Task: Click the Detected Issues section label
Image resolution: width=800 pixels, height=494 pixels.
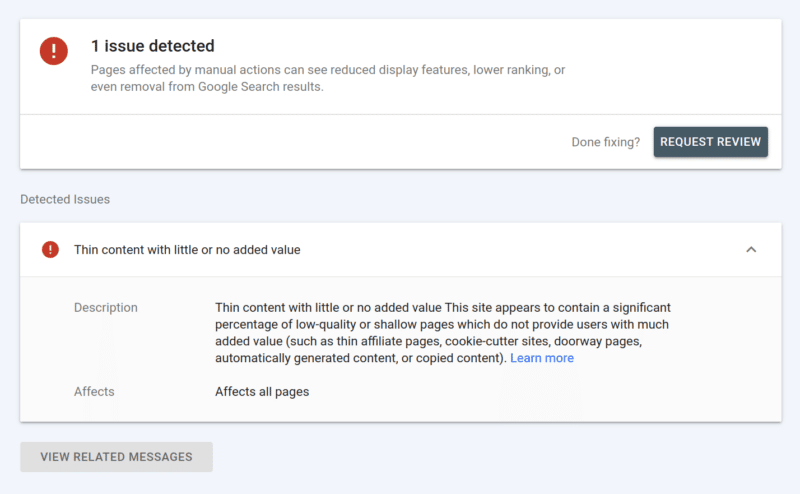Action: (65, 199)
